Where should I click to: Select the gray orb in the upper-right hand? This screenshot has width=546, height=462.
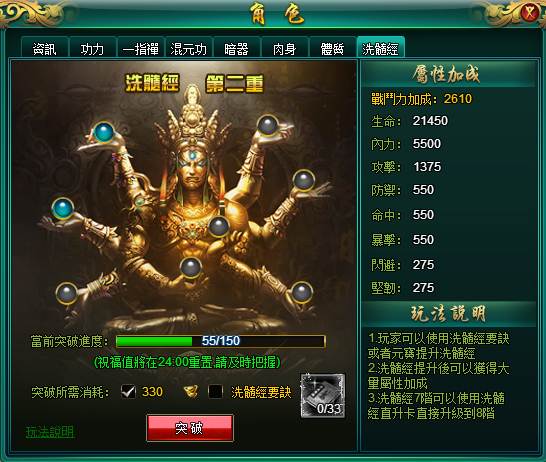267,125
